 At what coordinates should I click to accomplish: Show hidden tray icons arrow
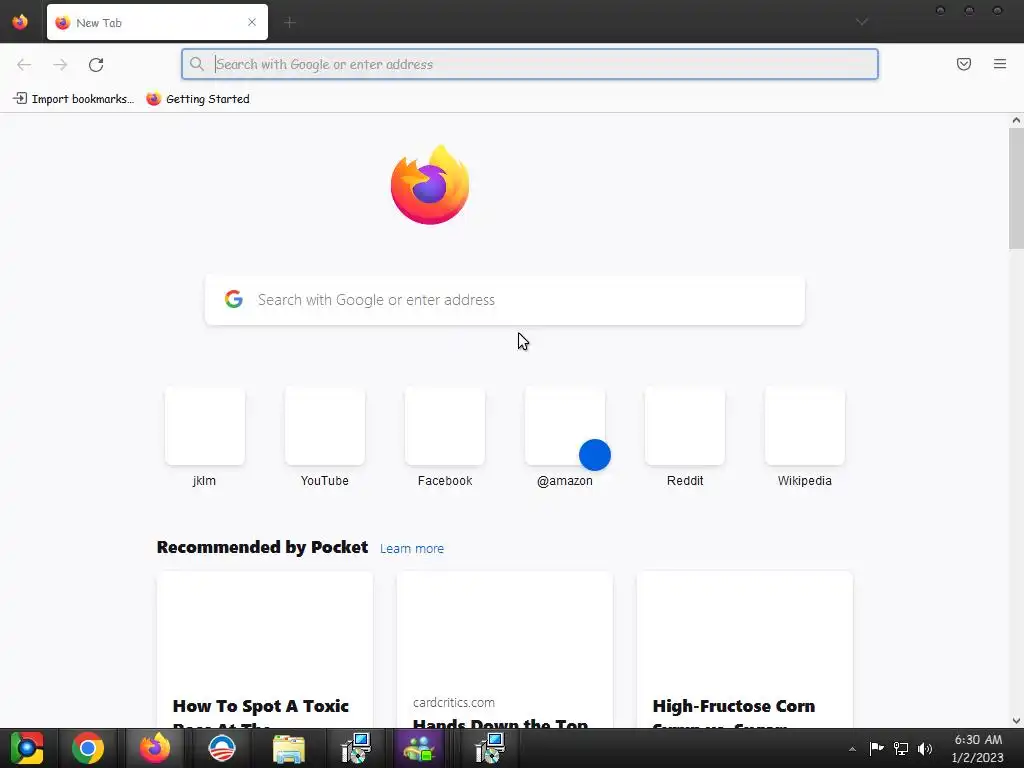click(x=852, y=749)
